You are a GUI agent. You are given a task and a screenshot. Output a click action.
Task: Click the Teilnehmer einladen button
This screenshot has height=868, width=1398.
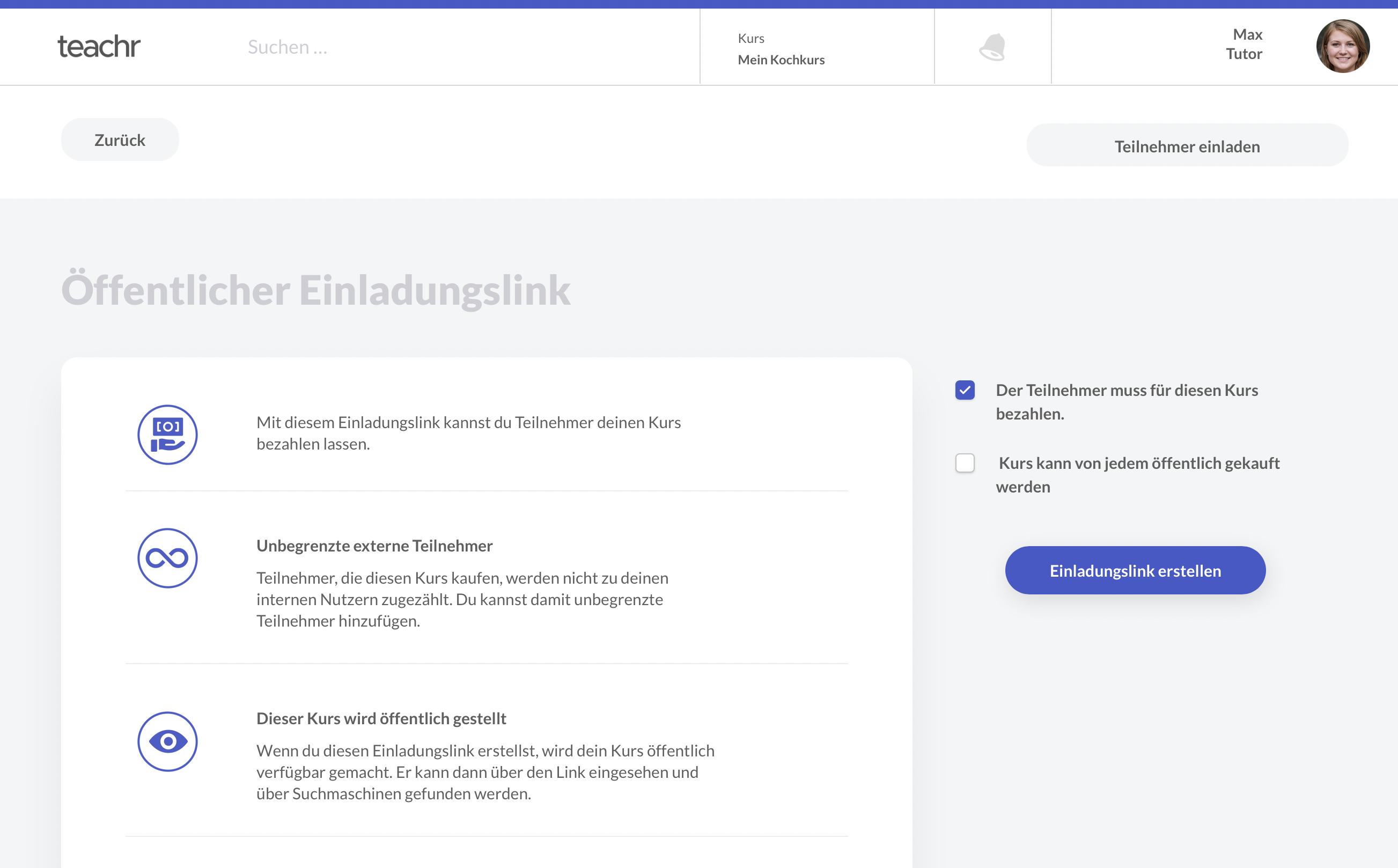[x=1187, y=146]
